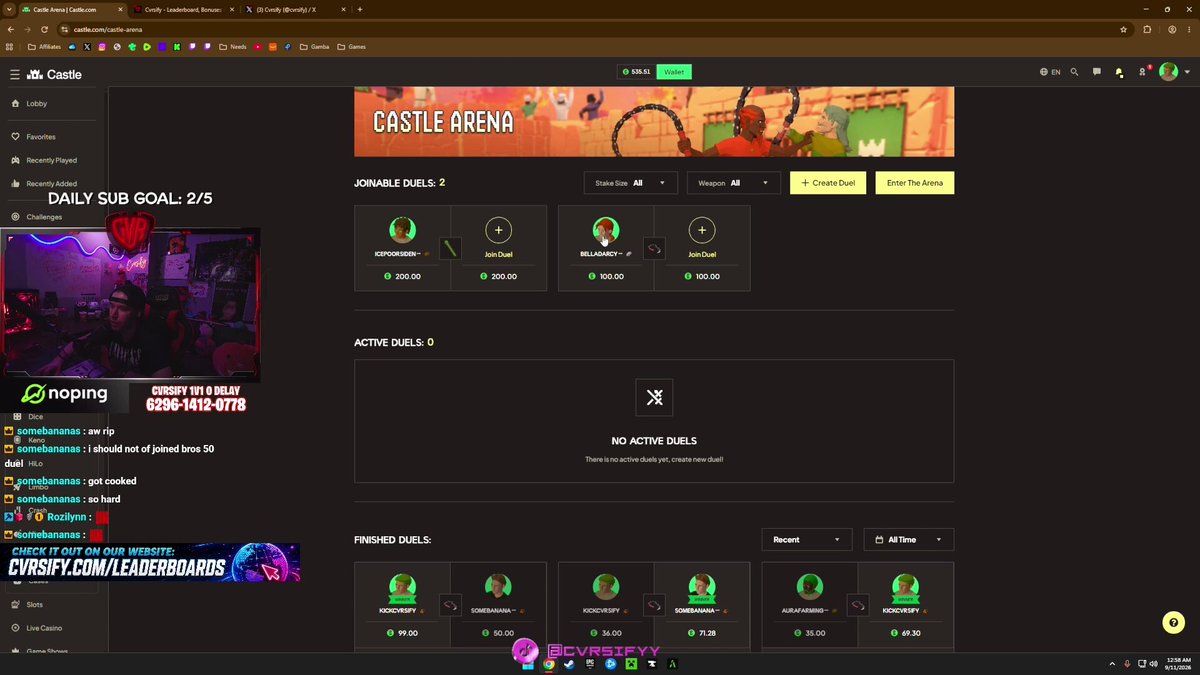Open the browser extensions puzzle icon
The width and height of the screenshot is (1200, 675).
(1147, 29)
